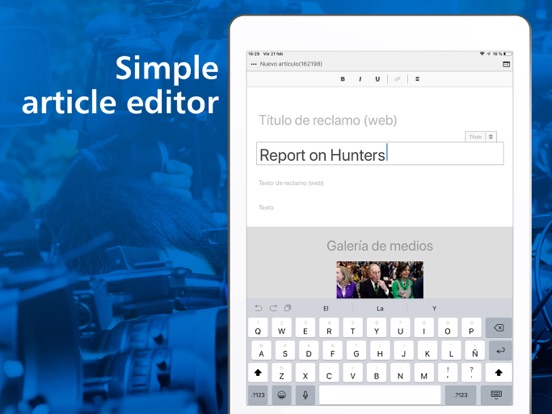Tap the return key

(500, 351)
